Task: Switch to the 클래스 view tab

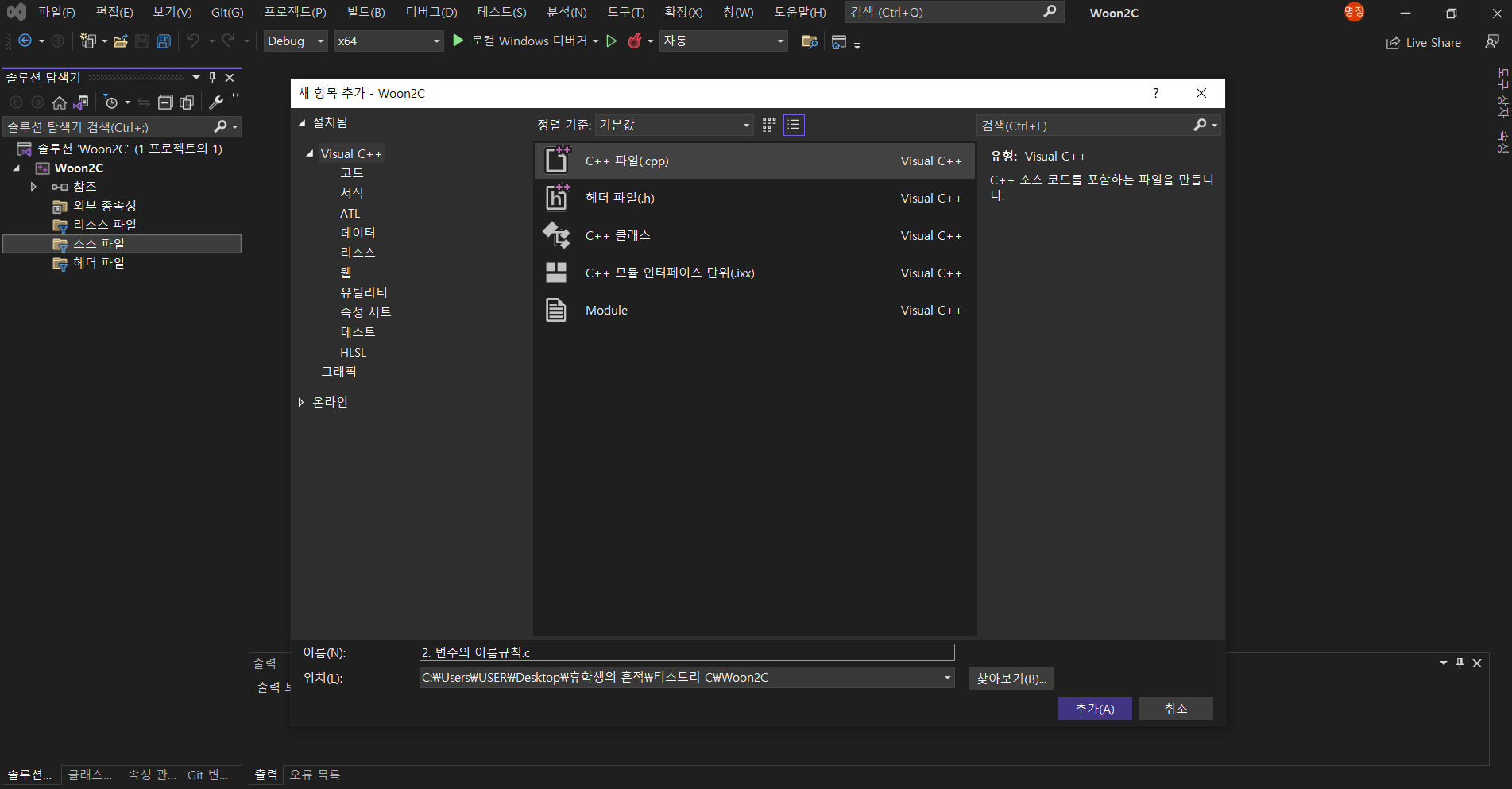Action: [x=90, y=775]
